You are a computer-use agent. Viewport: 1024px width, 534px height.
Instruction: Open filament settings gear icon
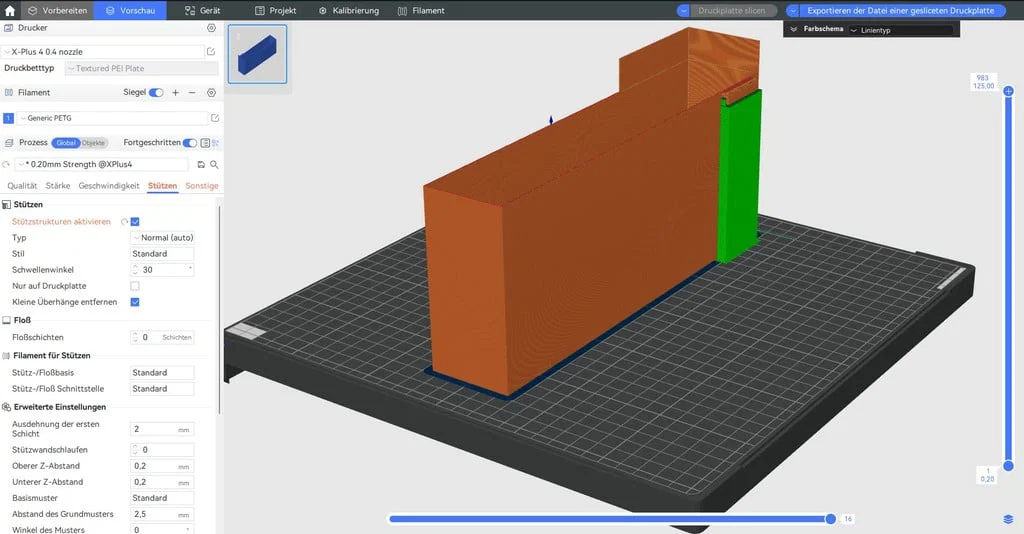tap(211, 93)
